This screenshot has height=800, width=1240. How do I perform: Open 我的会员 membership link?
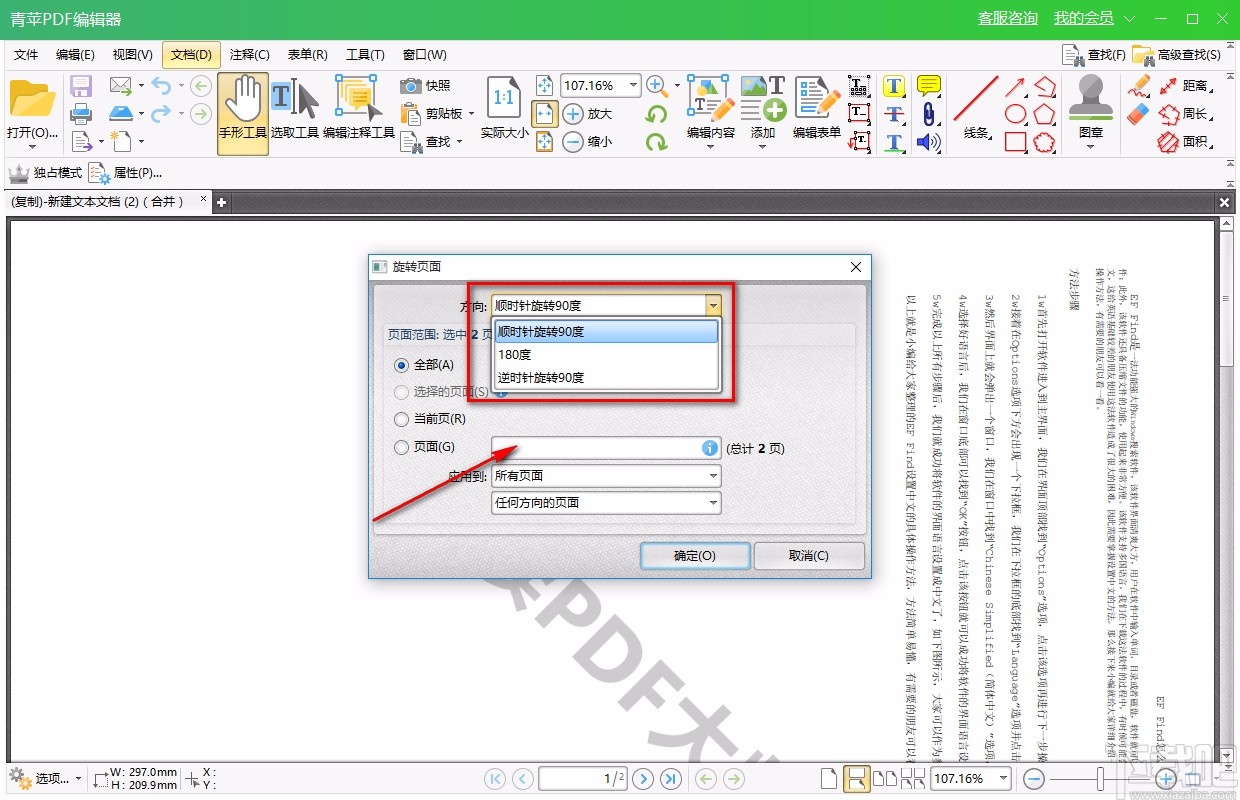1083,18
